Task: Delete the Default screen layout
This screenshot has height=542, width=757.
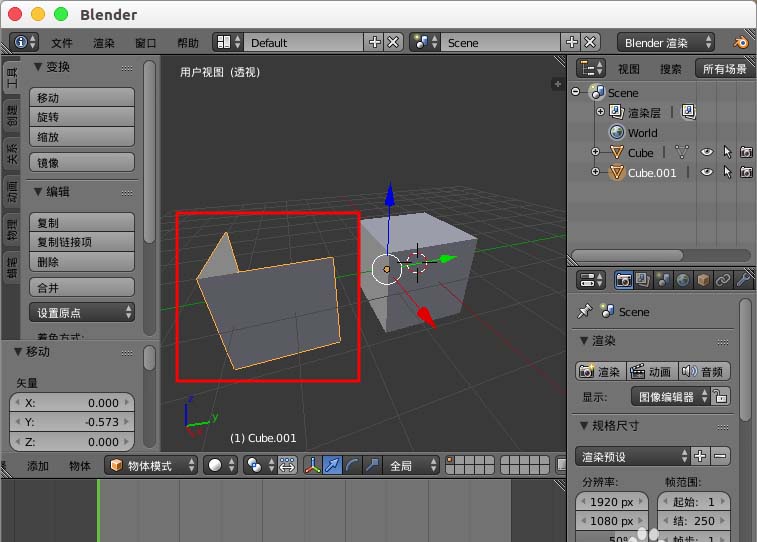Action: (x=393, y=42)
